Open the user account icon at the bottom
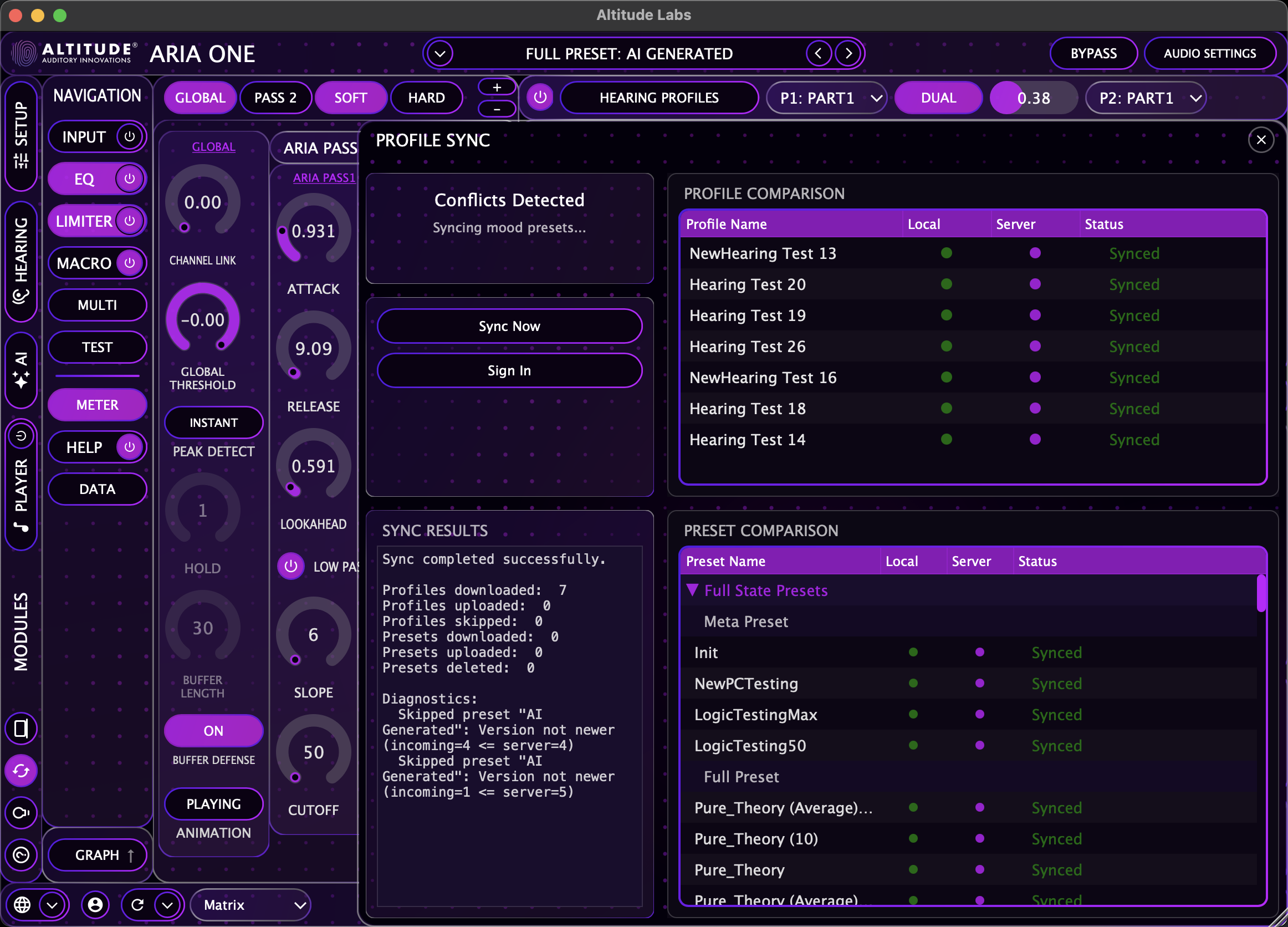Image resolution: width=1288 pixels, height=927 pixels. tap(95, 905)
